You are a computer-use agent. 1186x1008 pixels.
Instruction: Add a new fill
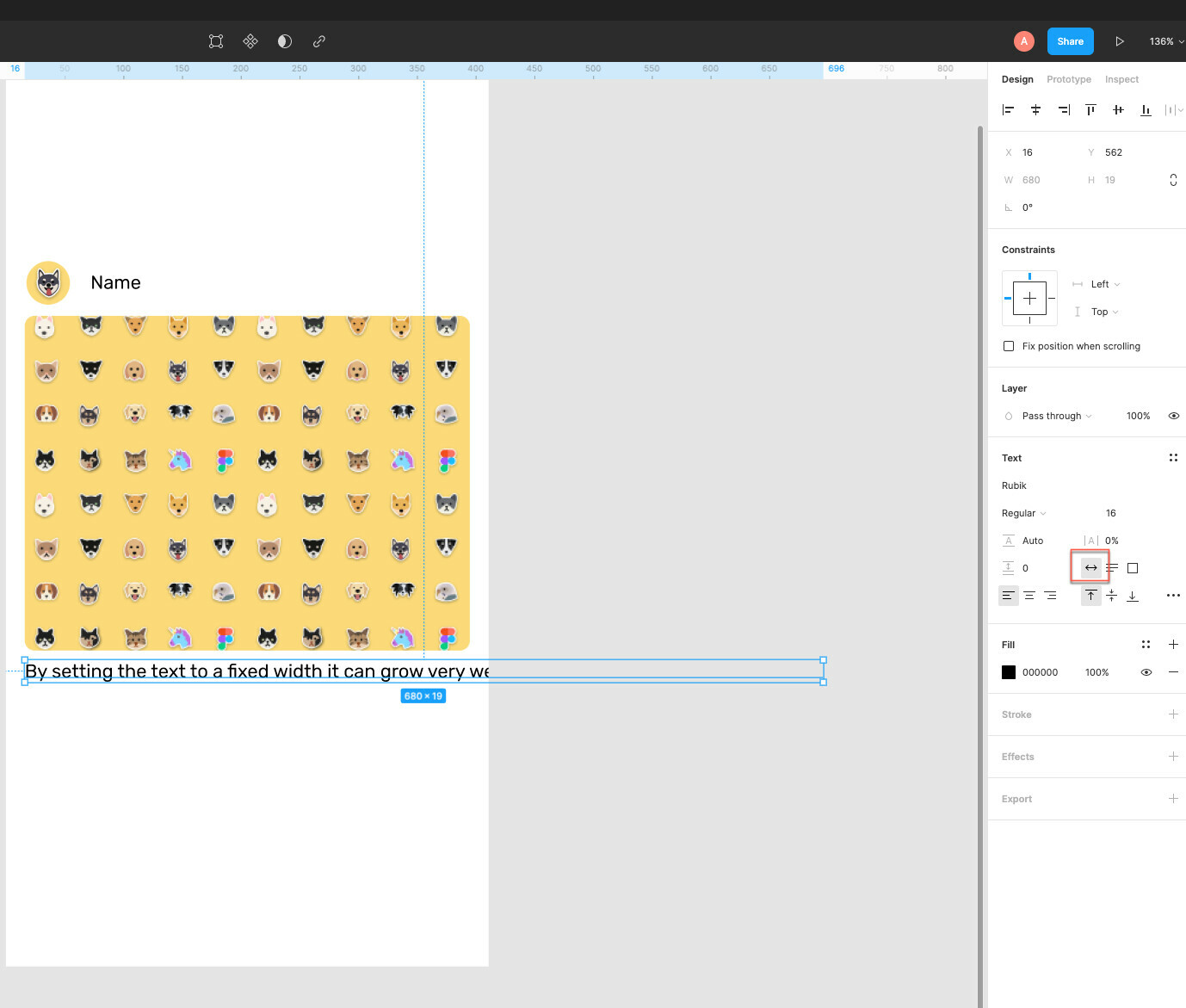click(x=1173, y=645)
